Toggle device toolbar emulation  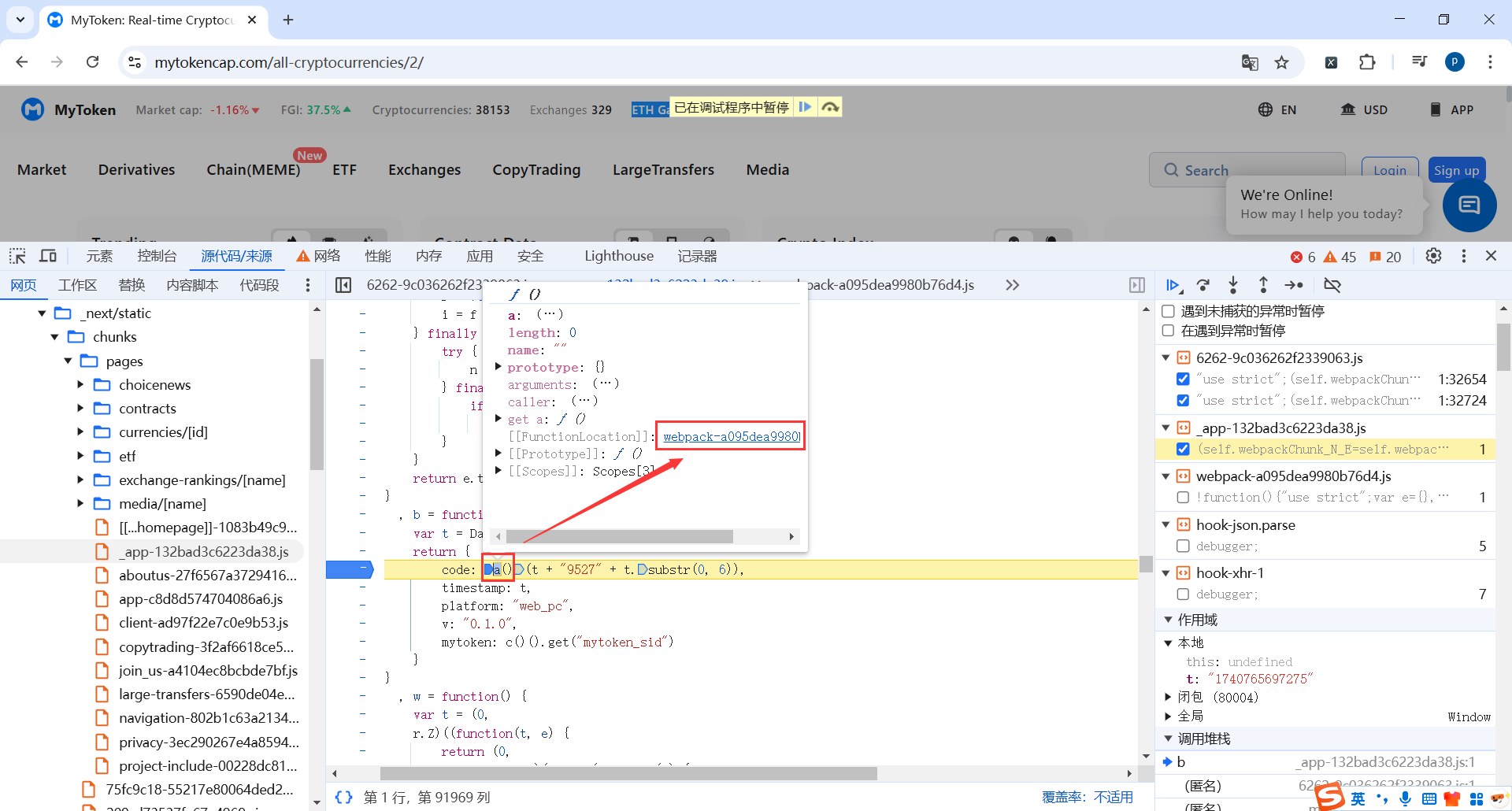[x=48, y=256]
